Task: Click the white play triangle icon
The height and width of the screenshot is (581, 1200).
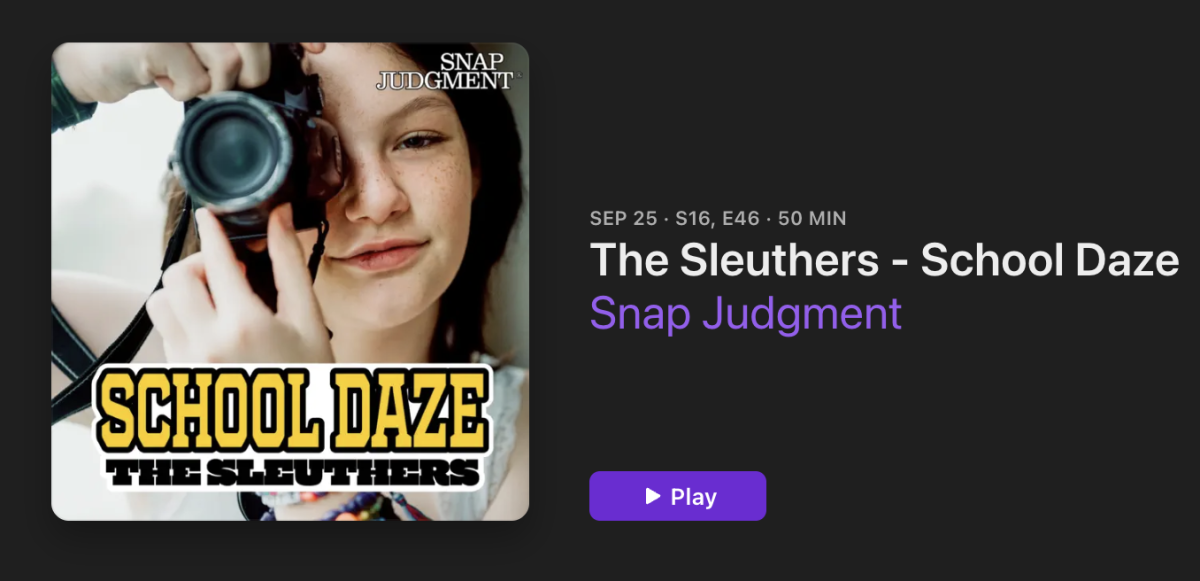Action: (653, 496)
